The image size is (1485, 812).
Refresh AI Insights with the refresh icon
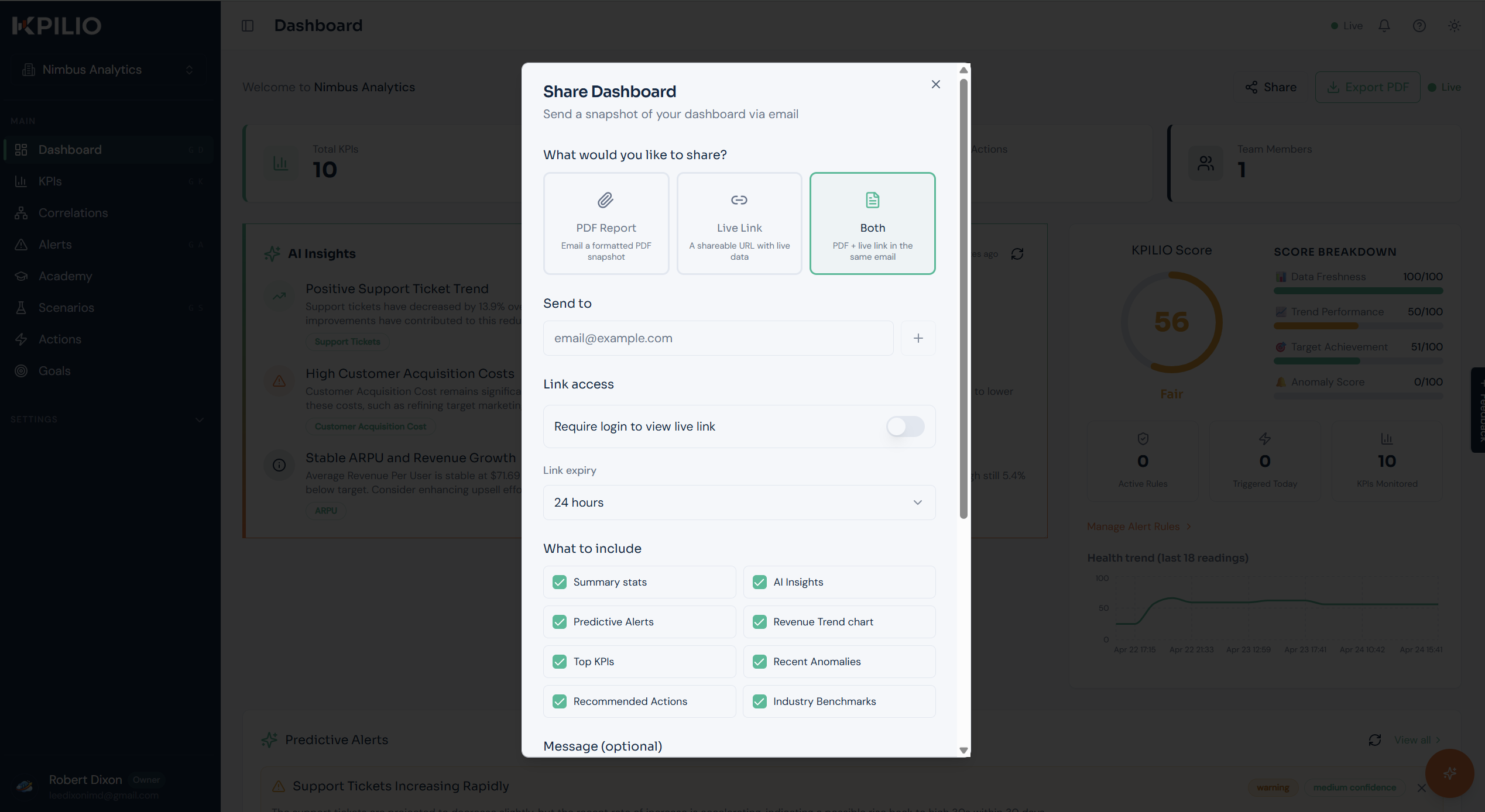tap(1017, 254)
